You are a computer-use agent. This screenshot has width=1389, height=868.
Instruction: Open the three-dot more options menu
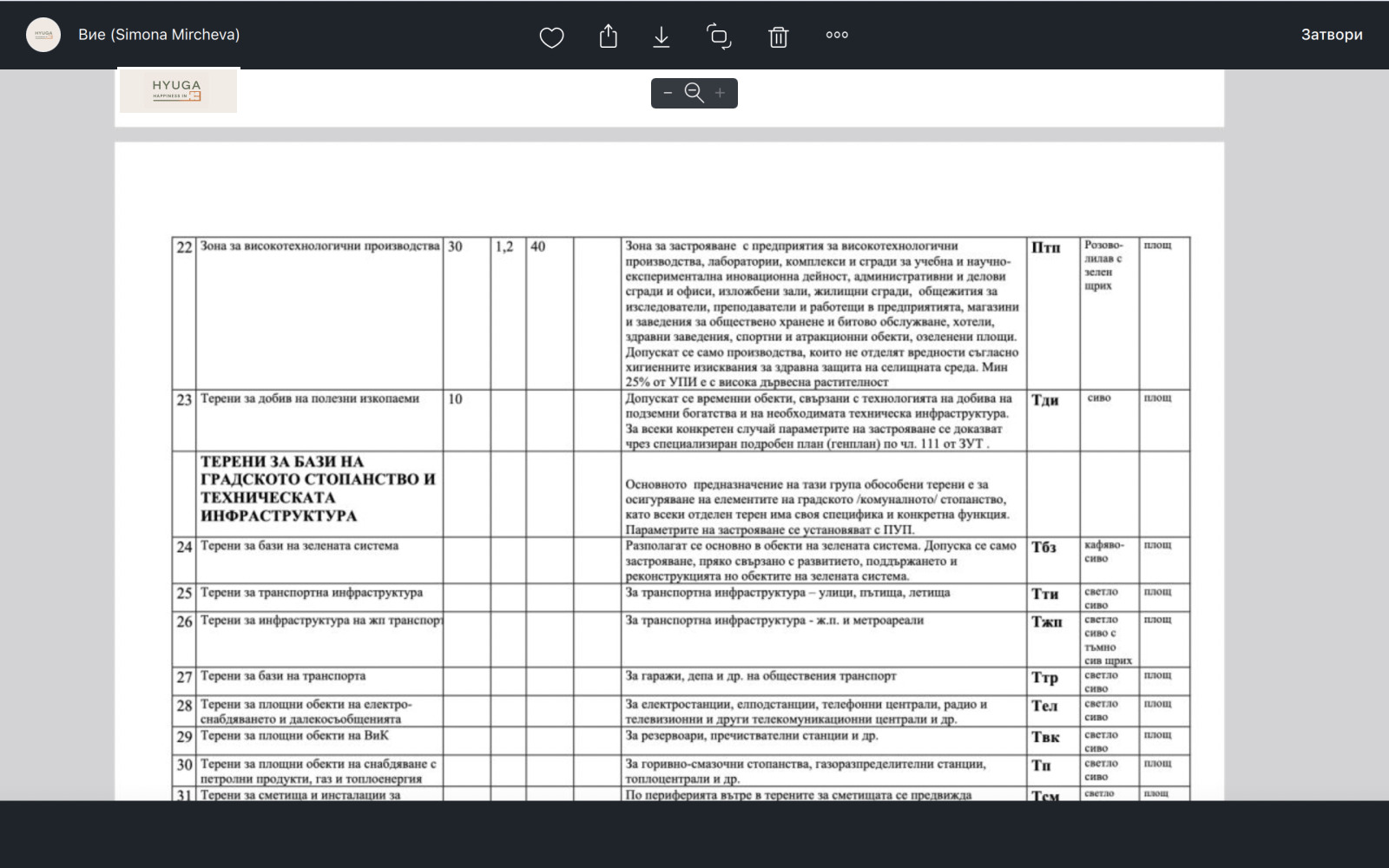point(837,35)
